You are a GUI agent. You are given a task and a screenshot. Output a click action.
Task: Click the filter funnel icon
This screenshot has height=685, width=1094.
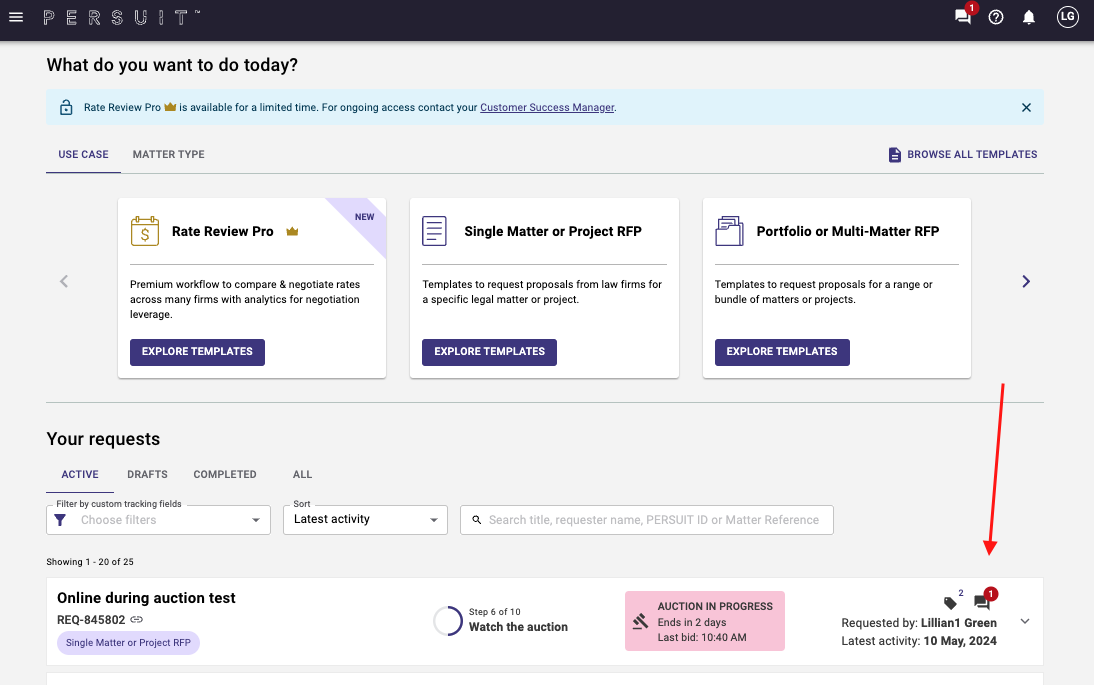point(60,520)
